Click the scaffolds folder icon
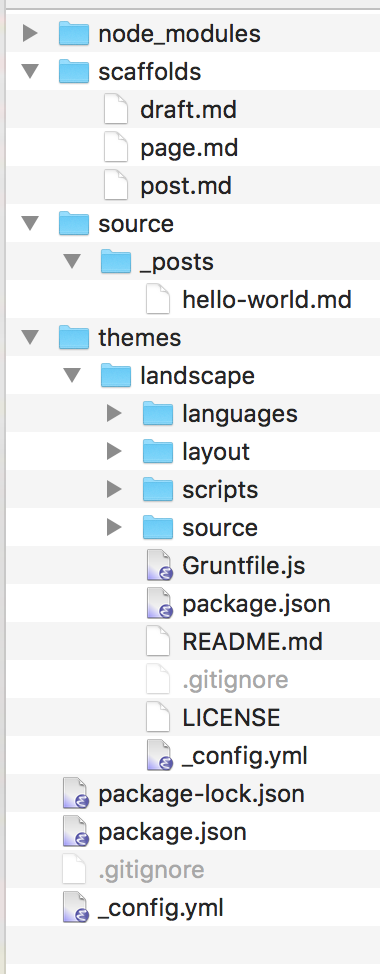The height and width of the screenshot is (974, 380). click(x=74, y=71)
